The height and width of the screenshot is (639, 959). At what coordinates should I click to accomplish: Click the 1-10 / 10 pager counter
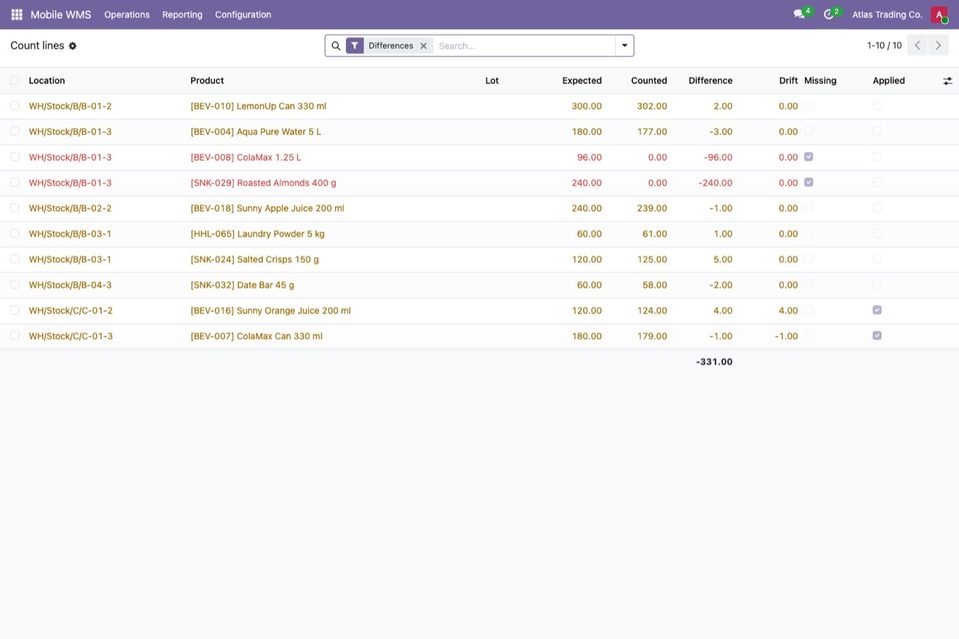[884, 45]
